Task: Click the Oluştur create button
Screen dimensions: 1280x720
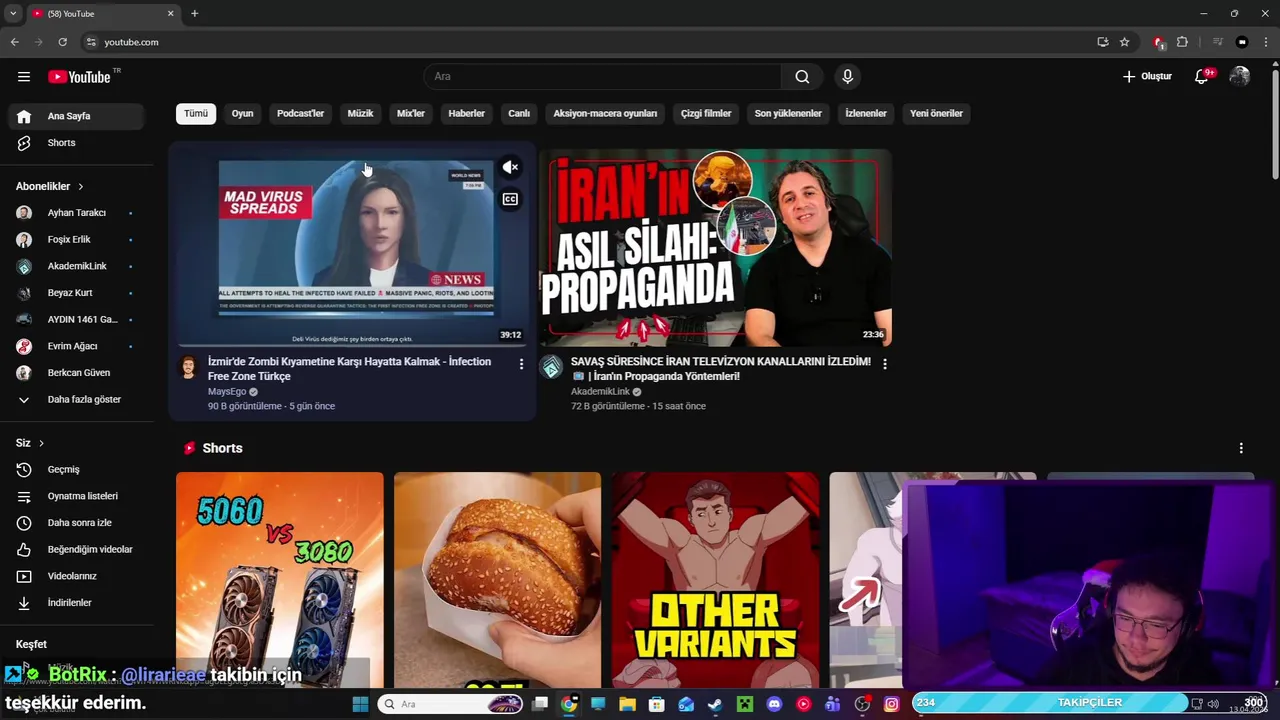Action: coord(1147,77)
